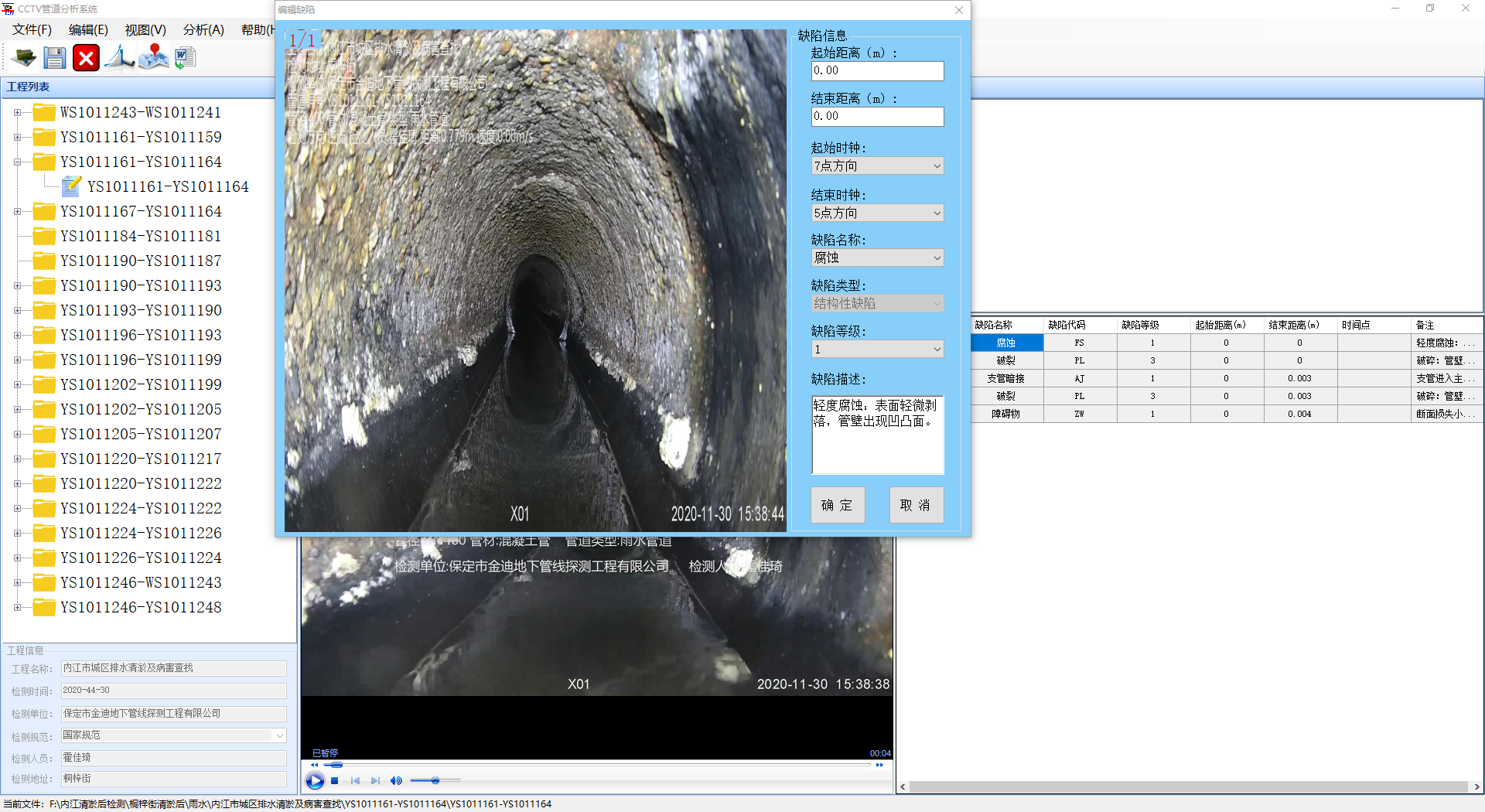Open the 文件(F) menu

32,29
